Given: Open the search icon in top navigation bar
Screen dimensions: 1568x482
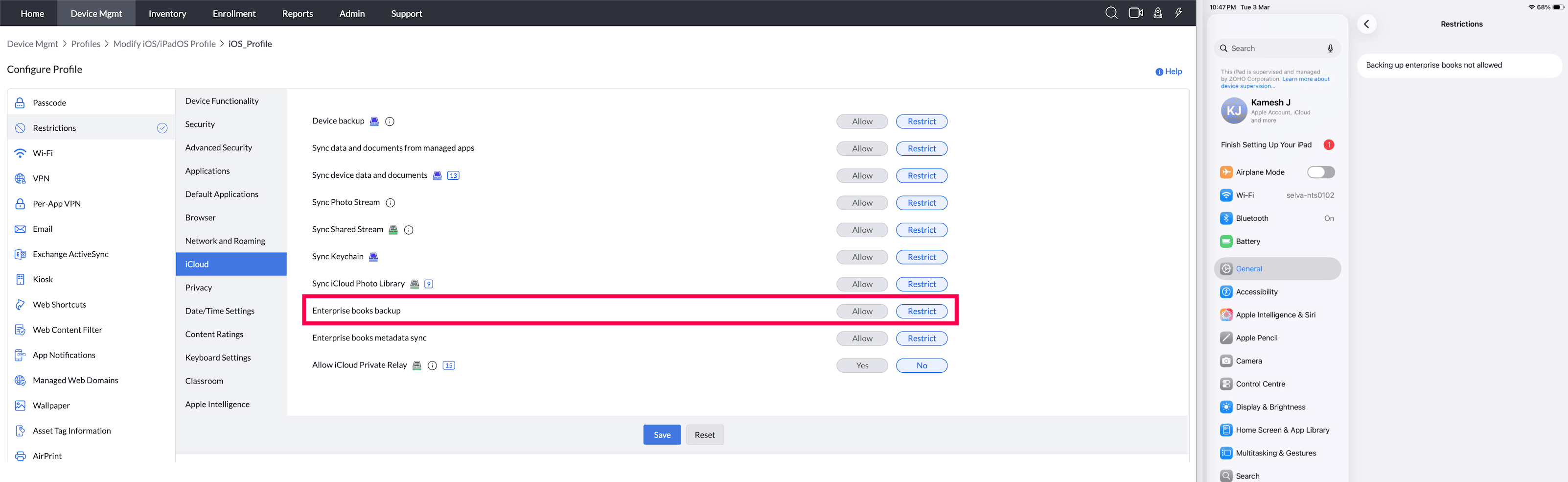Looking at the screenshot, I should [1111, 13].
